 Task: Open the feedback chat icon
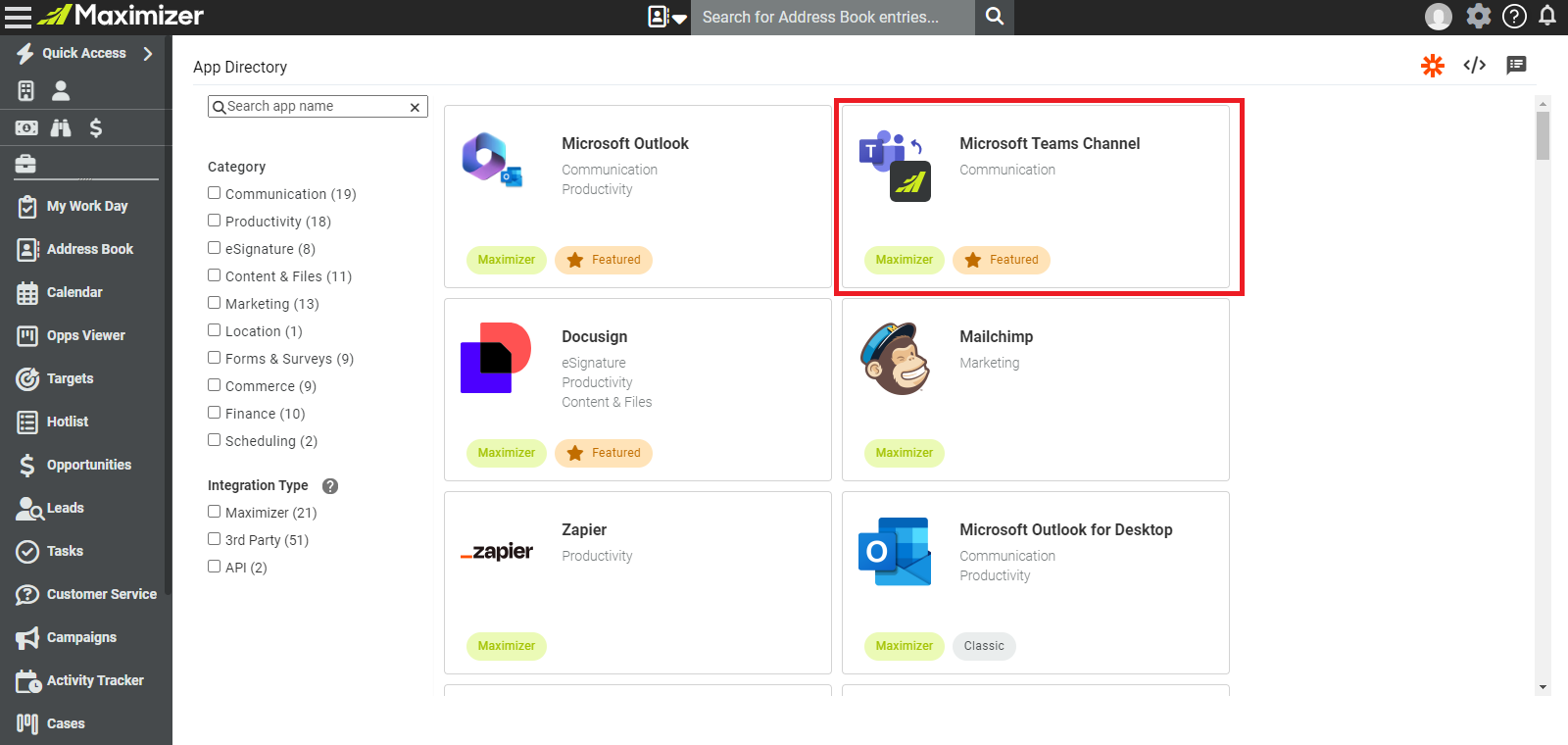tap(1516, 66)
